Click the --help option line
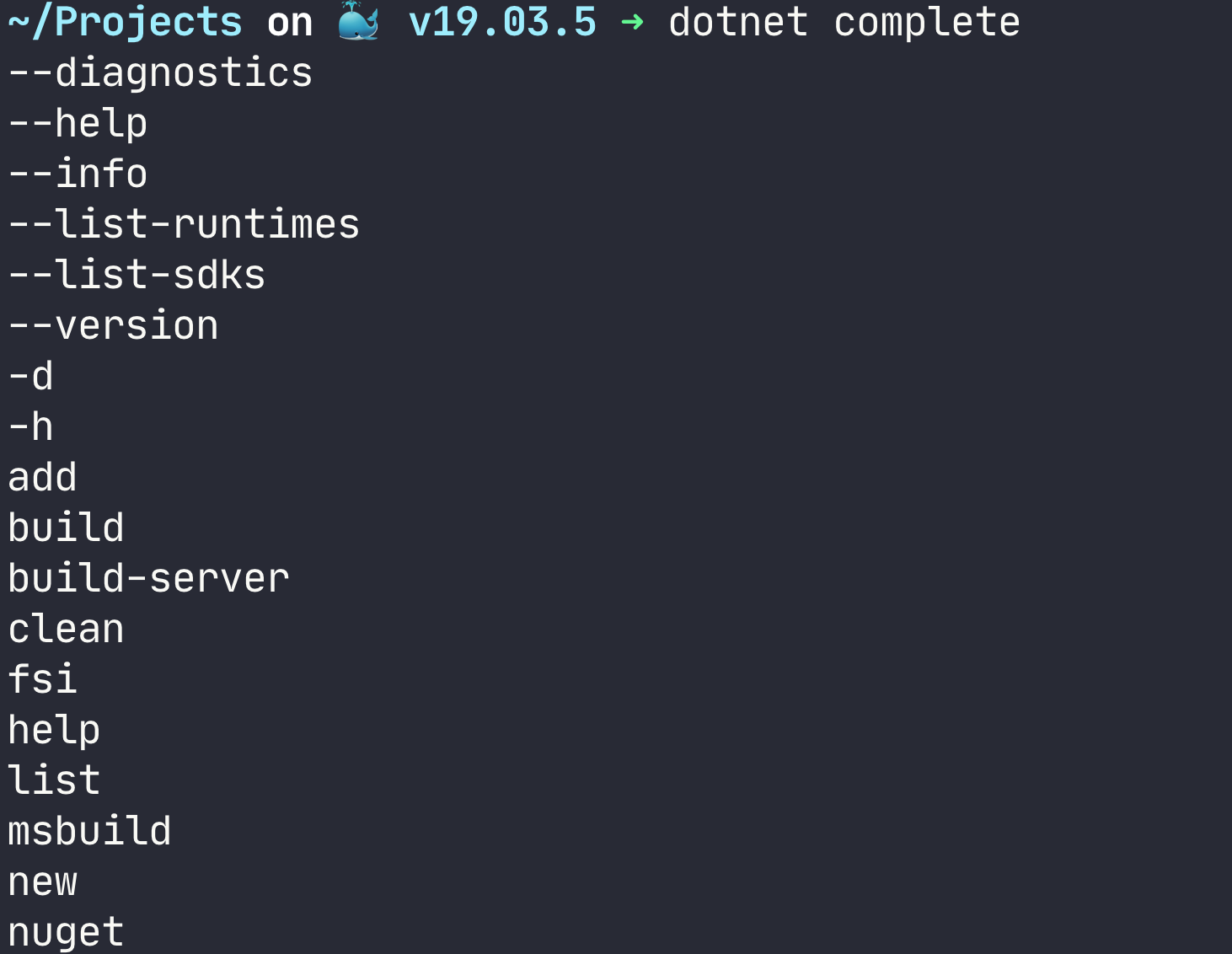The width and height of the screenshot is (1232, 954). tap(78, 124)
